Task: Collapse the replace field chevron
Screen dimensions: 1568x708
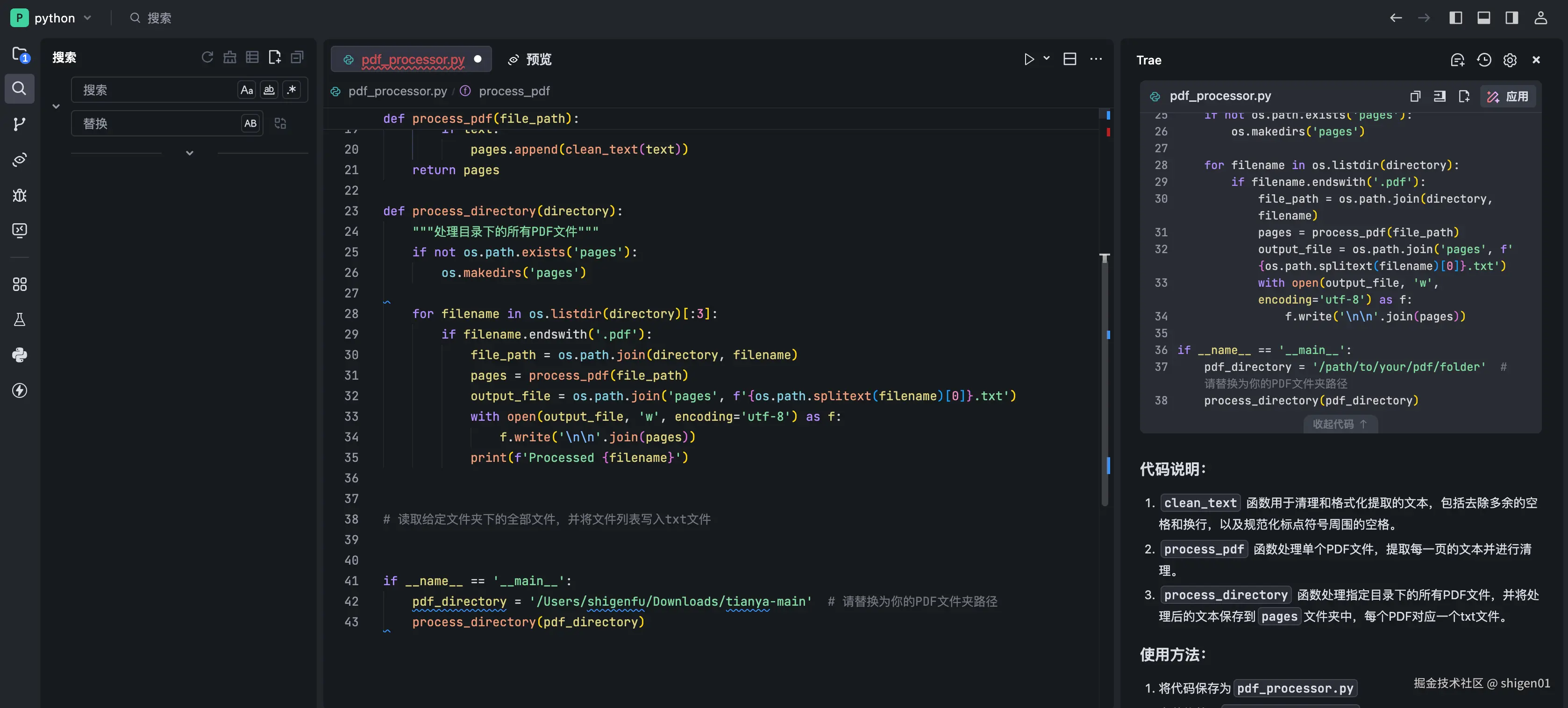Action: (56, 106)
